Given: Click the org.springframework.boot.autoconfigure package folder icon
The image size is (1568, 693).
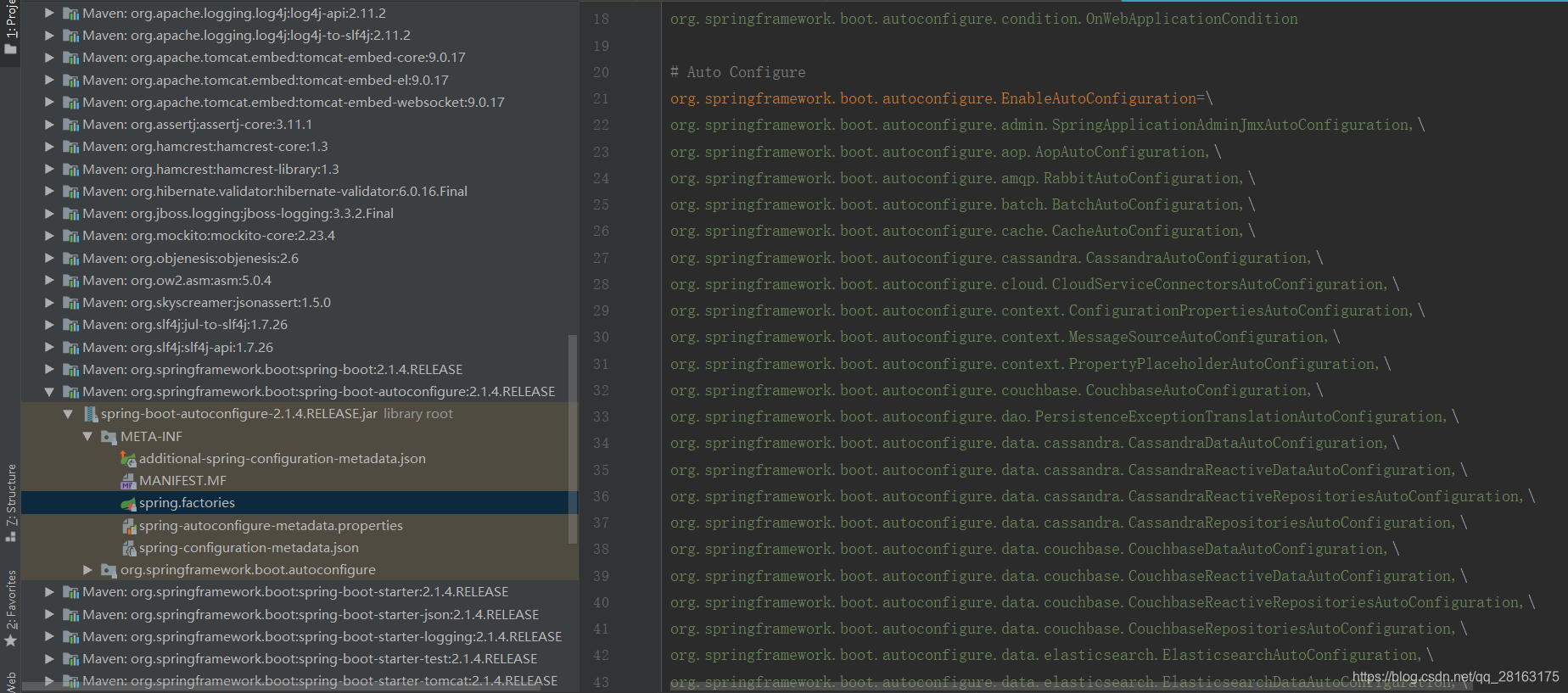Looking at the screenshot, I should [x=109, y=570].
